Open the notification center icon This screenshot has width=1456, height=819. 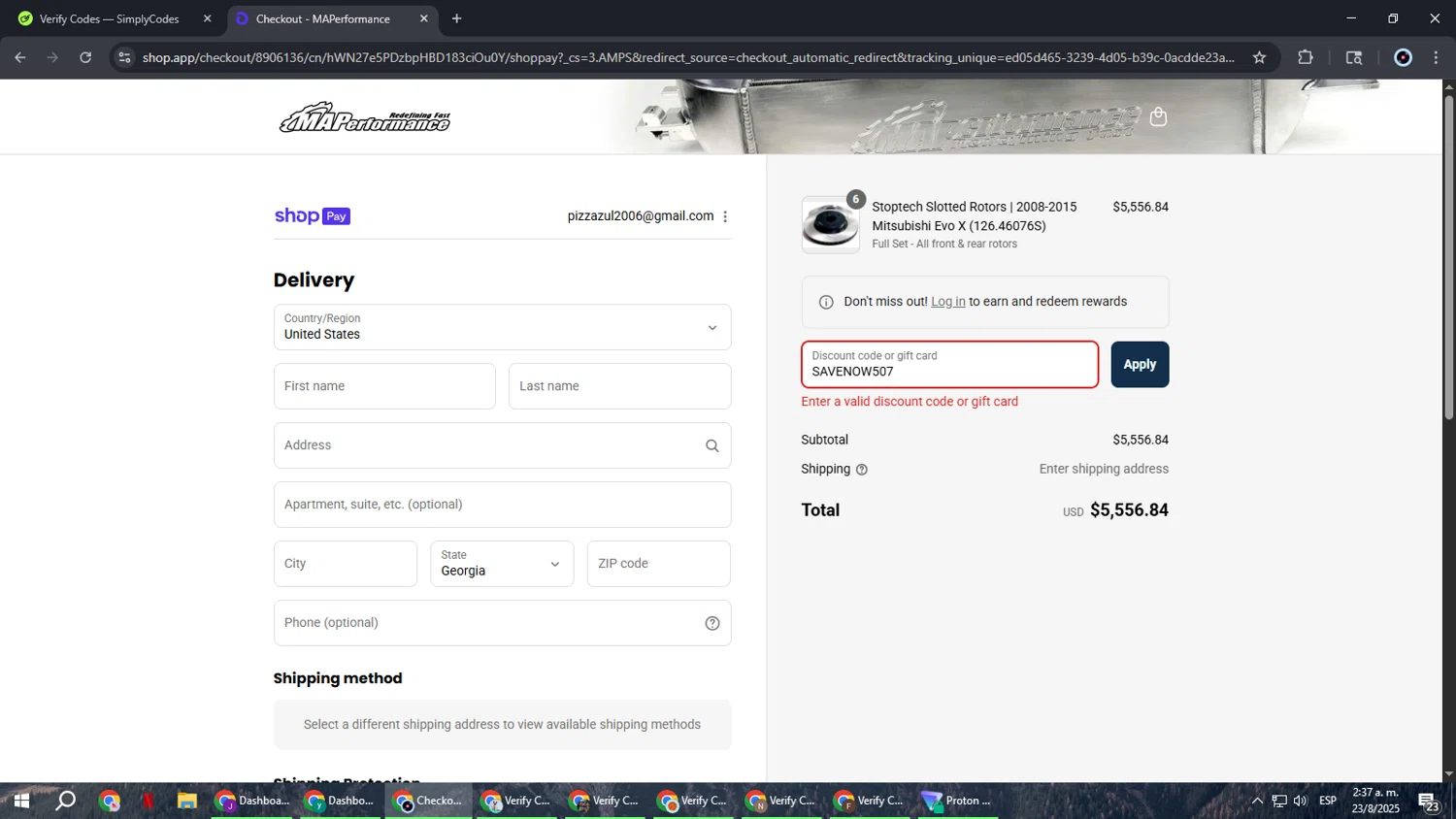1429,802
